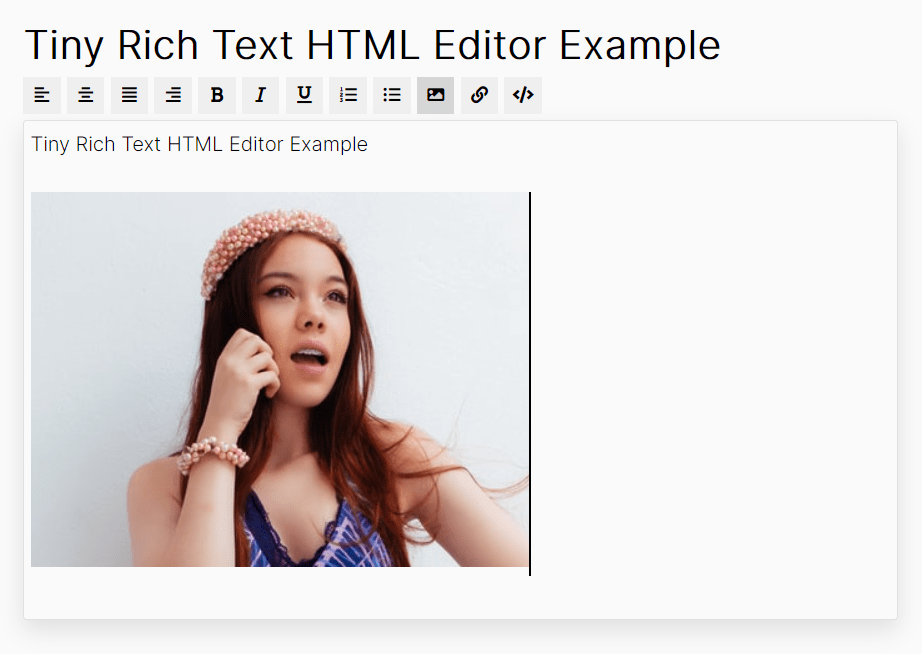Select the align right icon
The height and width of the screenshot is (654, 922).
coord(172,95)
